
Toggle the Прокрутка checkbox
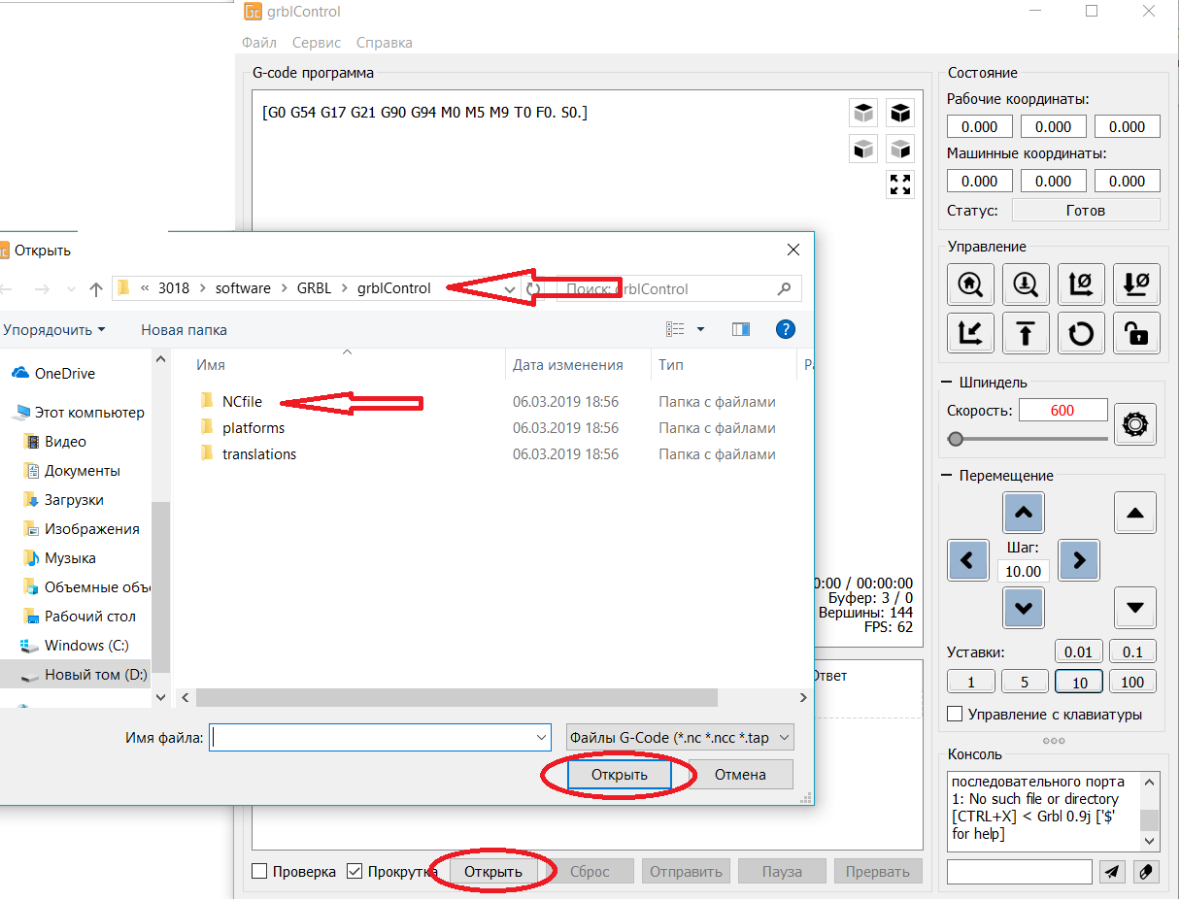pyautogui.click(x=355, y=871)
